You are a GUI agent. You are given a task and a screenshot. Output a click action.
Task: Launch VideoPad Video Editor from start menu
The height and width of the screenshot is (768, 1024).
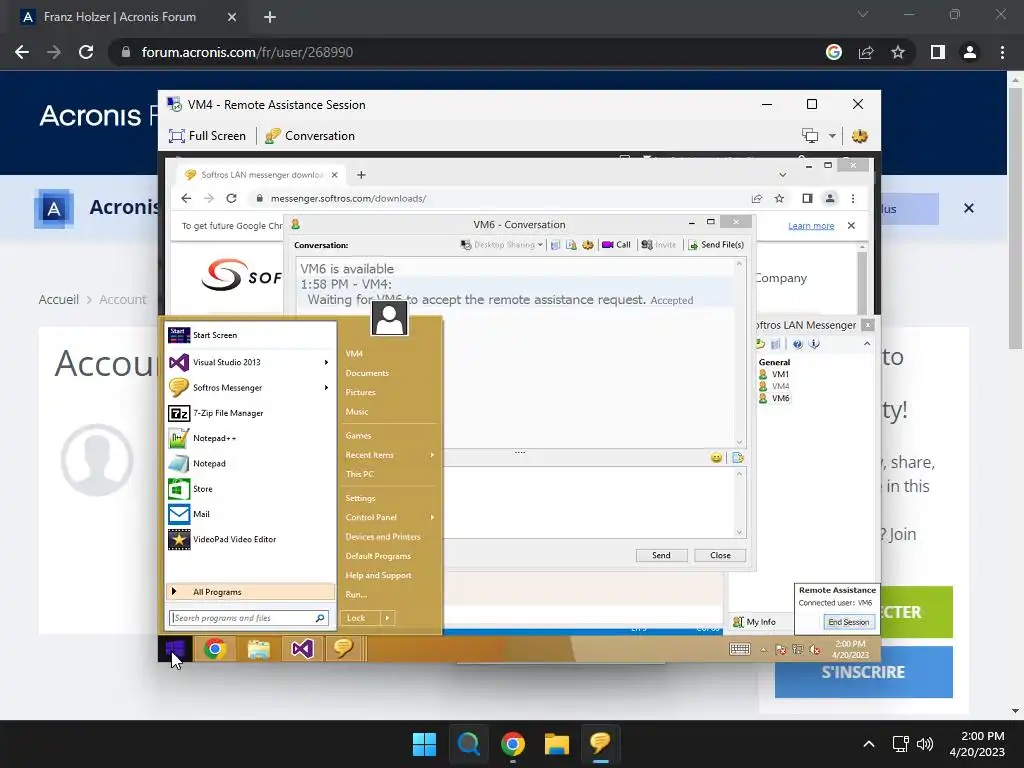pos(250,539)
